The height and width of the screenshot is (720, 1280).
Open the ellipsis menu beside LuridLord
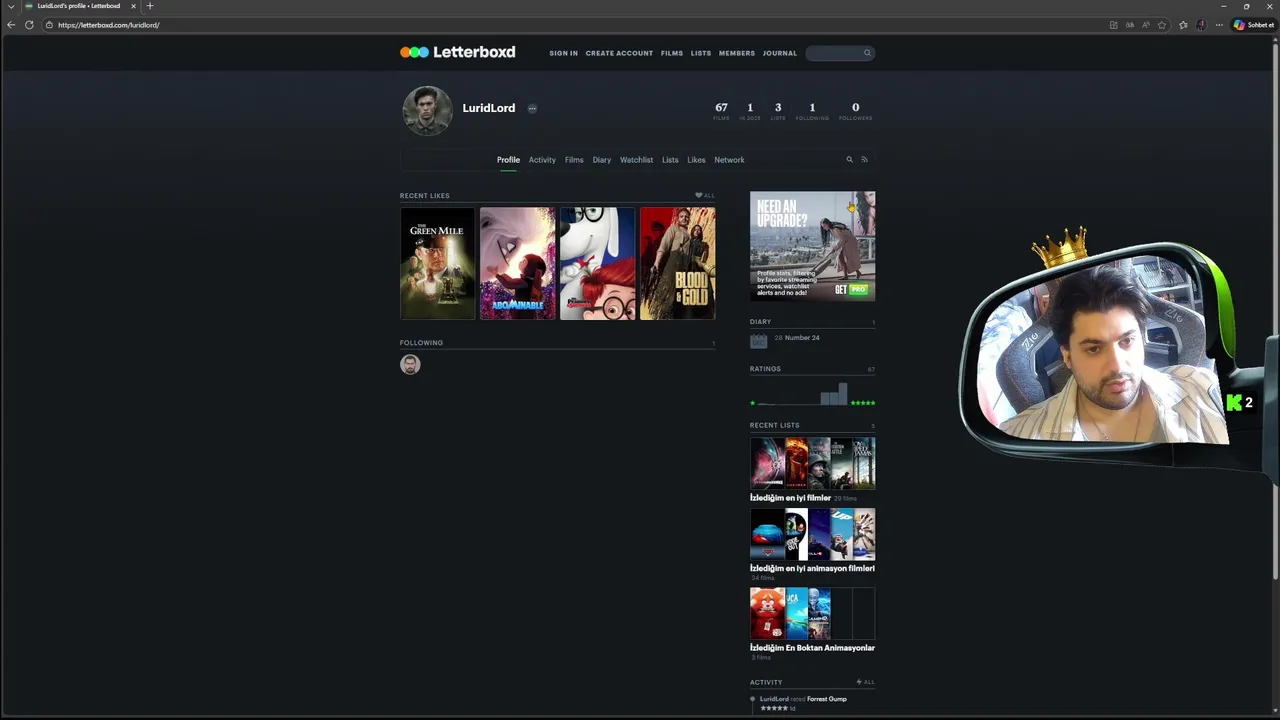(x=532, y=108)
